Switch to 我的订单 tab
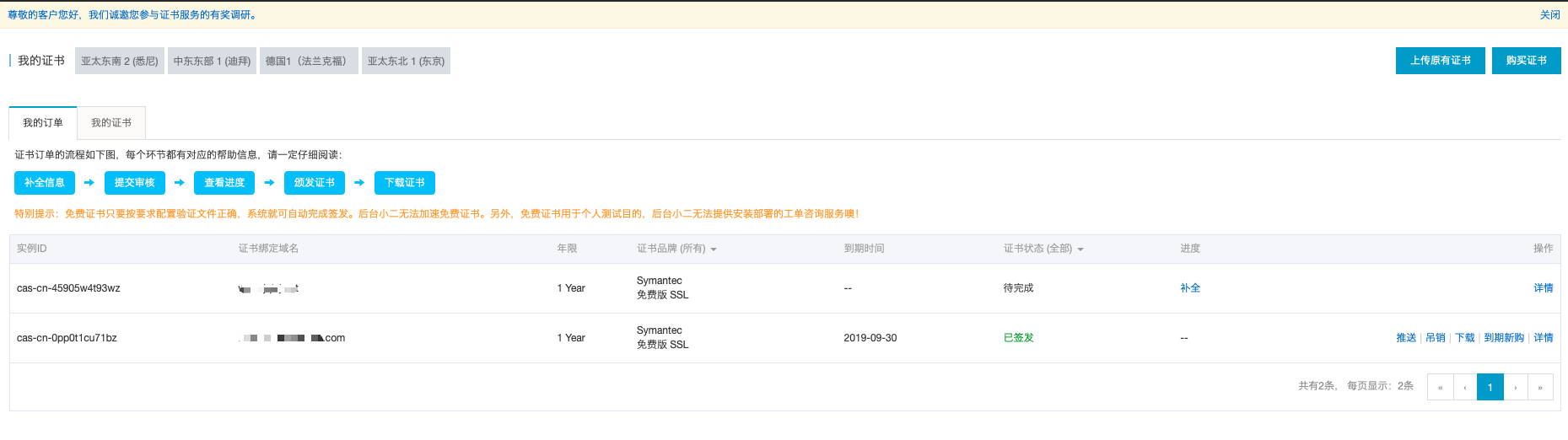Viewport: 1568px width, 440px height. tap(43, 123)
